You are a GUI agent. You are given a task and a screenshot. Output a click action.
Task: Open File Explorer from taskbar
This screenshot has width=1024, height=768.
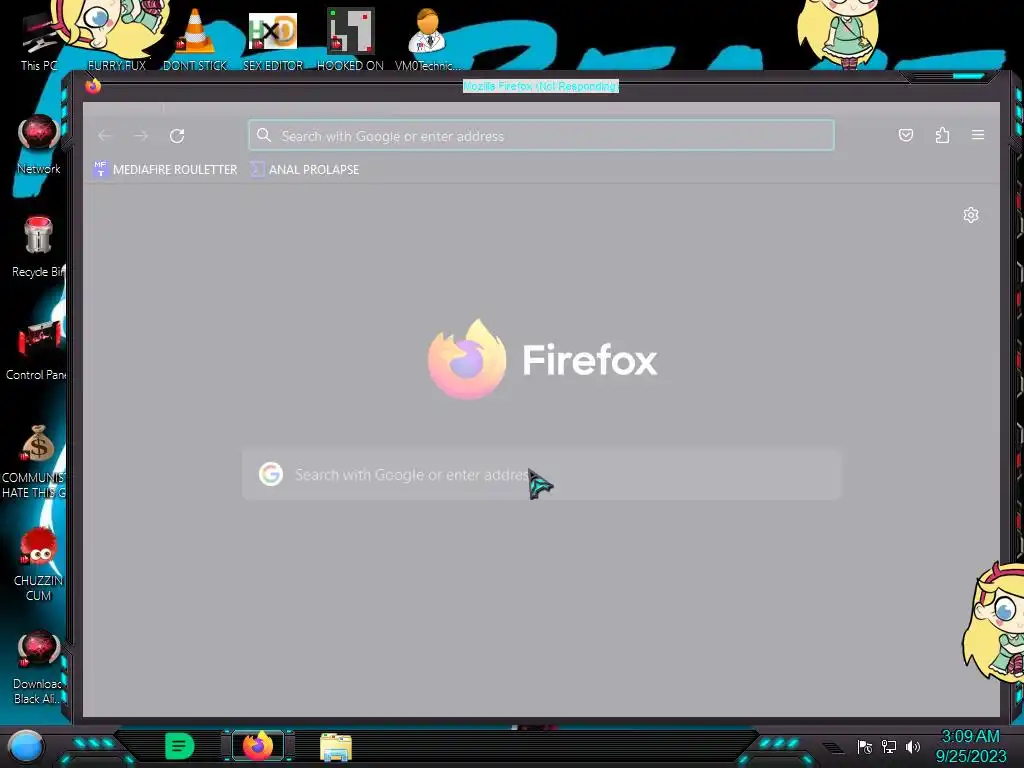[336, 746]
